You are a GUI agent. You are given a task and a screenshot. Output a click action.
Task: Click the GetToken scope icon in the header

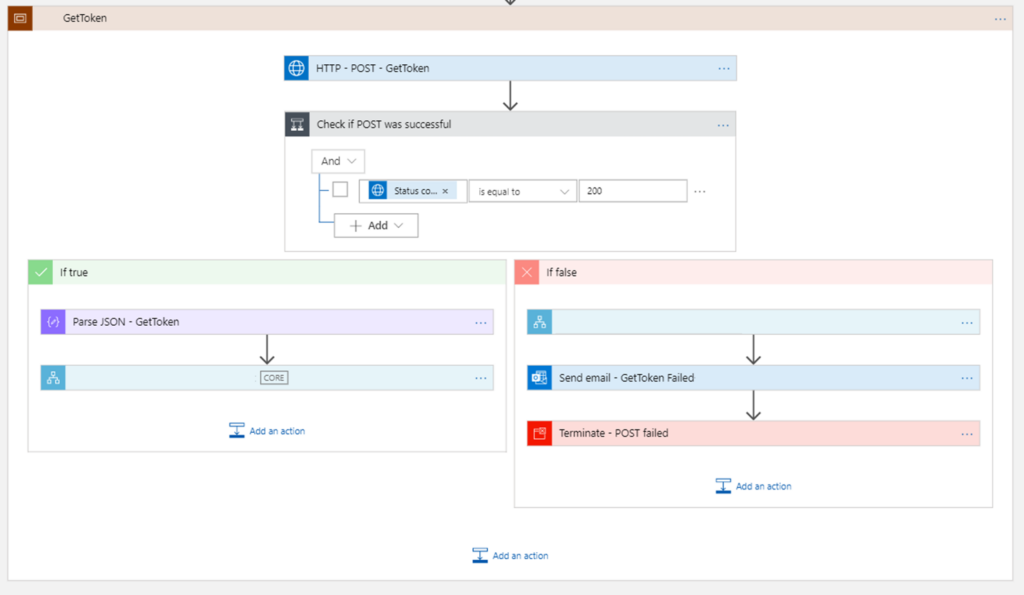tap(18, 18)
